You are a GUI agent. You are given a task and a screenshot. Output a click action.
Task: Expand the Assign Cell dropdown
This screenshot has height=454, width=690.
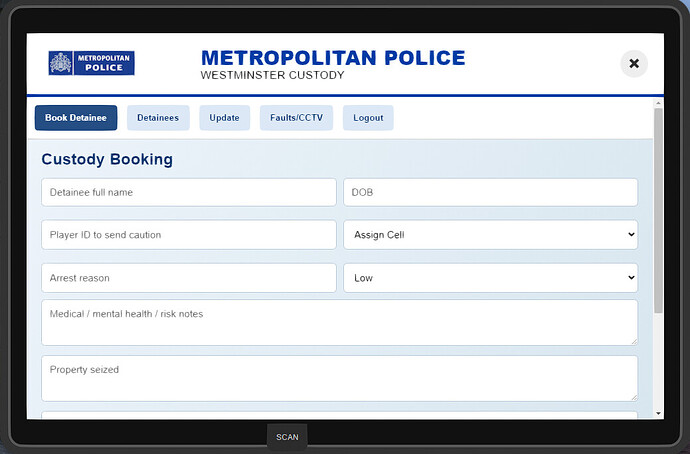[x=490, y=235]
